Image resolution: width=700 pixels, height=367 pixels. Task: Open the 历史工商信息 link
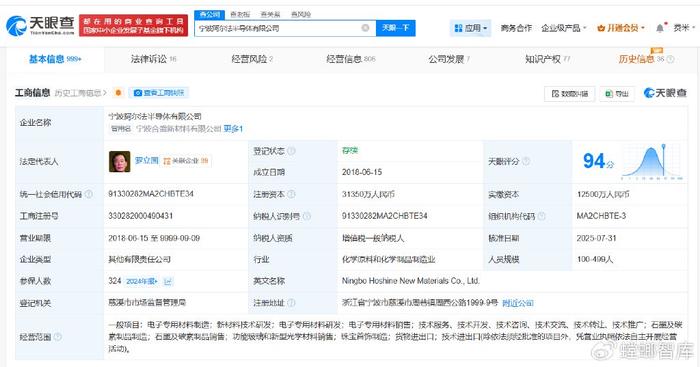(x=80, y=93)
